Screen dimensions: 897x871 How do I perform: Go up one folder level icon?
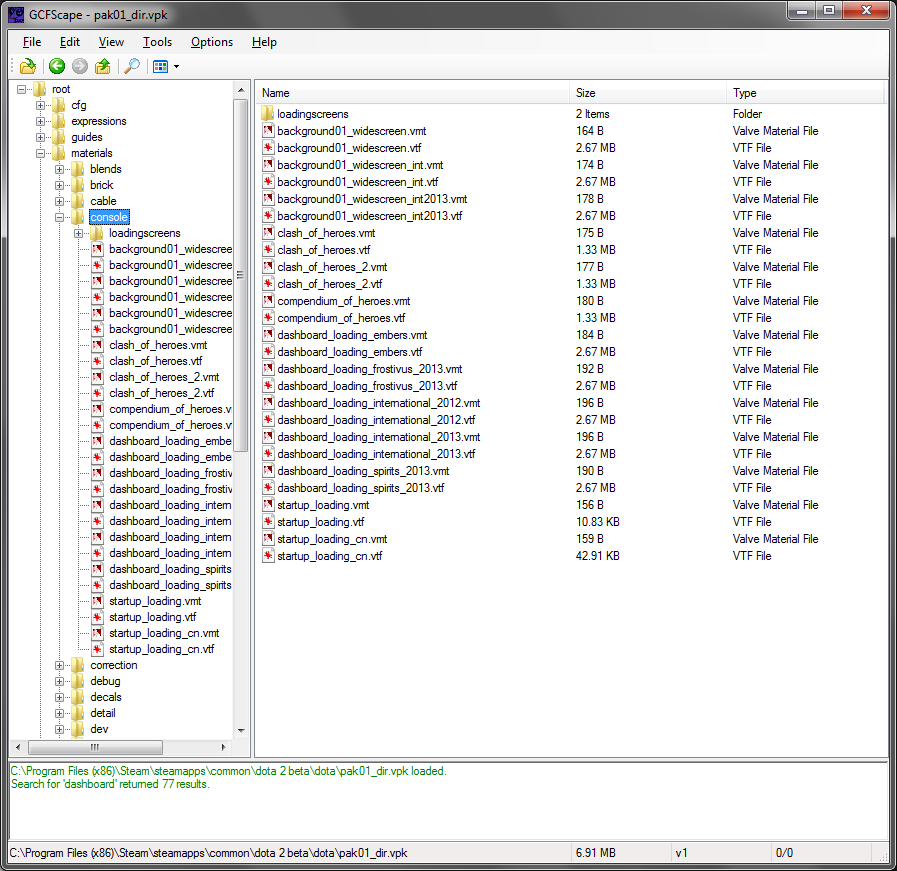click(102, 66)
